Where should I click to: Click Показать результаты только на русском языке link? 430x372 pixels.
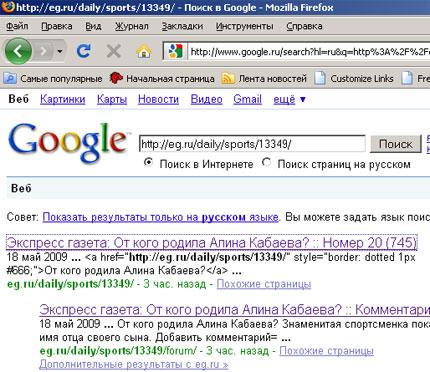160,217
